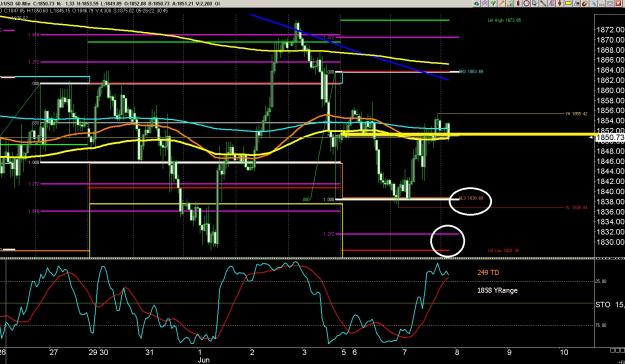This screenshot has height=364, width=625.
Task: Select the 1858 YRange label
Action: [x=497, y=291]
